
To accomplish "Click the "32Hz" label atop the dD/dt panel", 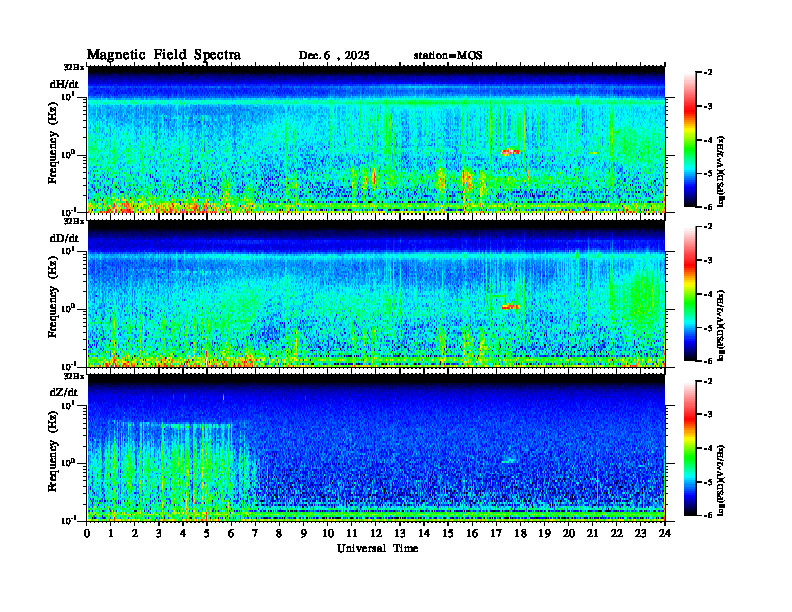I will (x=74, y=221).
